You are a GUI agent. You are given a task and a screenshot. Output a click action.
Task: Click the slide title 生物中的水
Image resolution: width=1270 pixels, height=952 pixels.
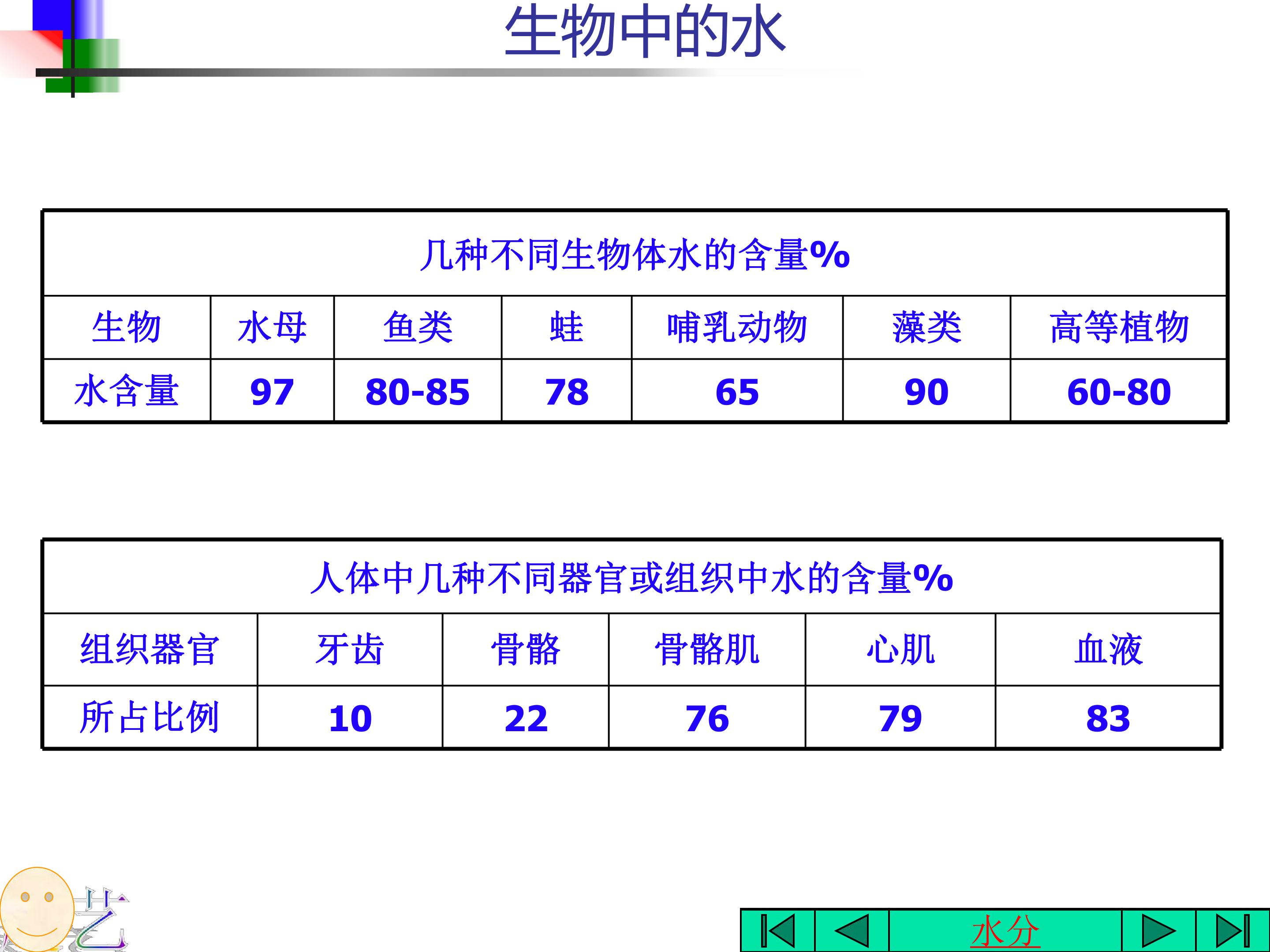(644, 32)
